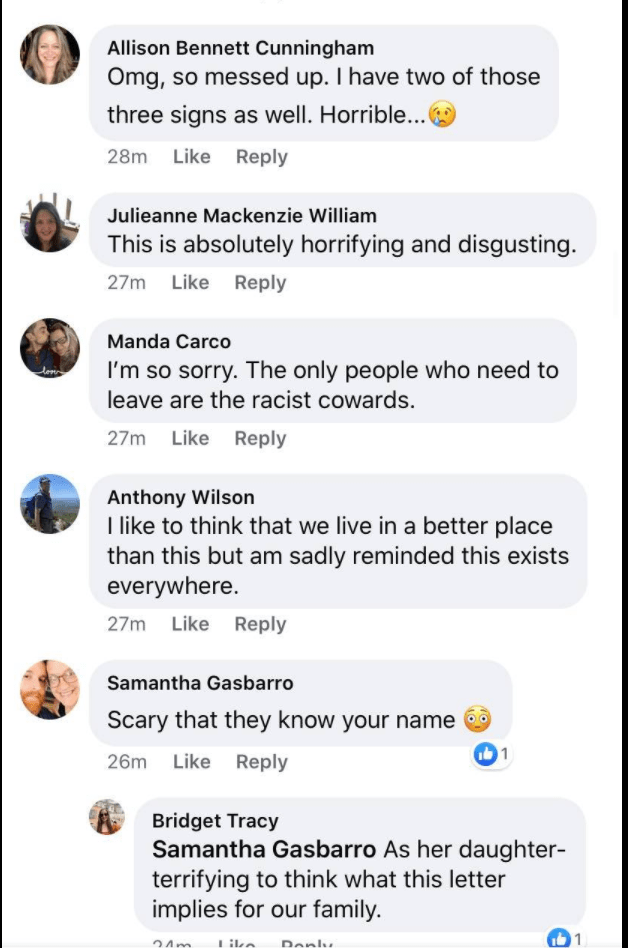Screen dimensions: 628x948
Task: Click the like reaction icon on Bridget's reply
Action: (559, 938)
